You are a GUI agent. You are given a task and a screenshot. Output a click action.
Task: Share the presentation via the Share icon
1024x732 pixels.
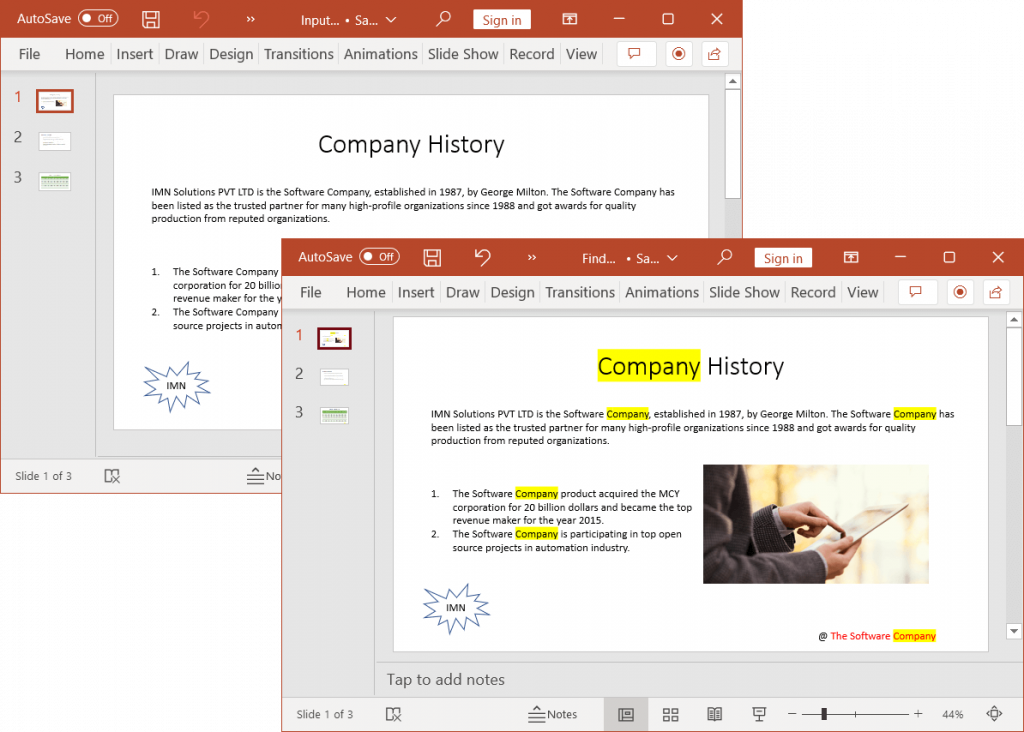[x=995, y=291]
